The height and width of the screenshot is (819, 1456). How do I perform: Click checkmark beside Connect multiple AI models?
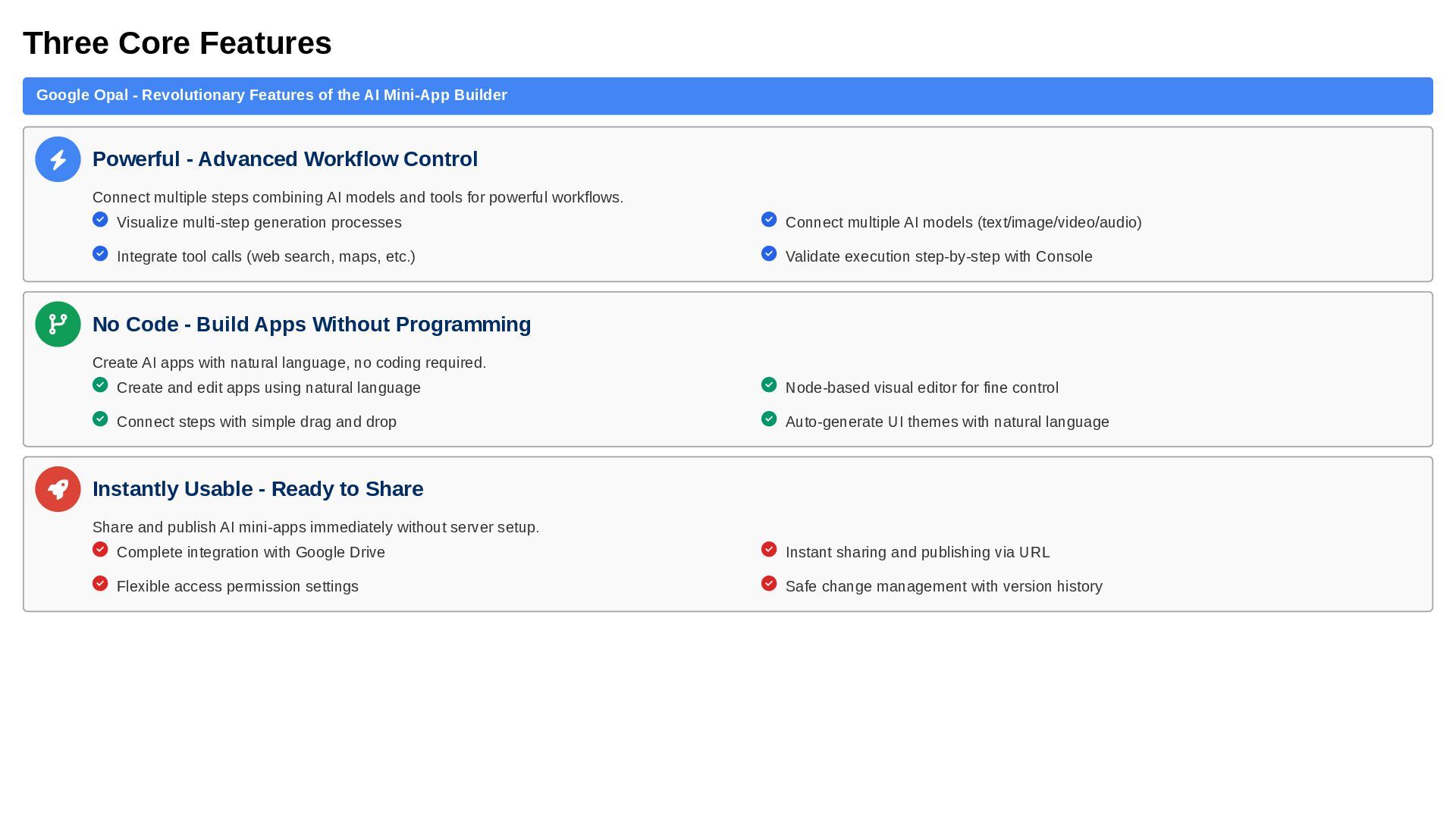tap(769, 220)
